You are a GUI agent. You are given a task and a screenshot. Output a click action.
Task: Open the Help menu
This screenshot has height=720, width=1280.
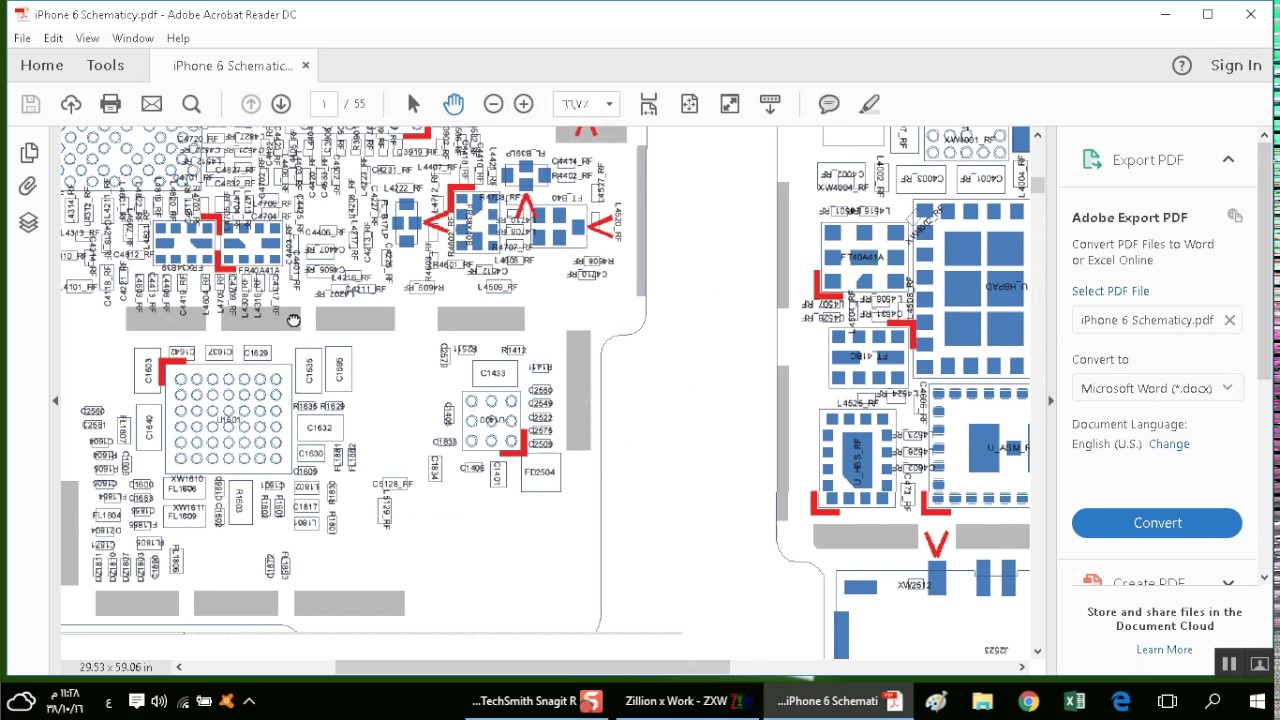[178, 38]
